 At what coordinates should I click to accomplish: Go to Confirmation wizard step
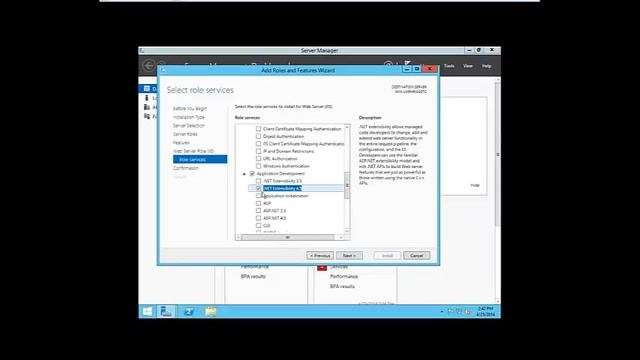186,168
